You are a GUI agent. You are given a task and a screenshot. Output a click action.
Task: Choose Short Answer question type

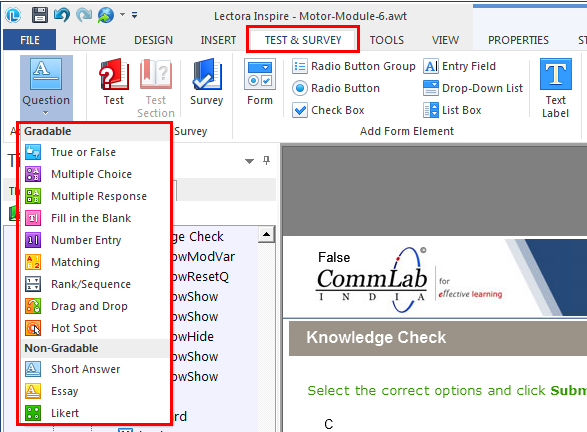[94, 369]
